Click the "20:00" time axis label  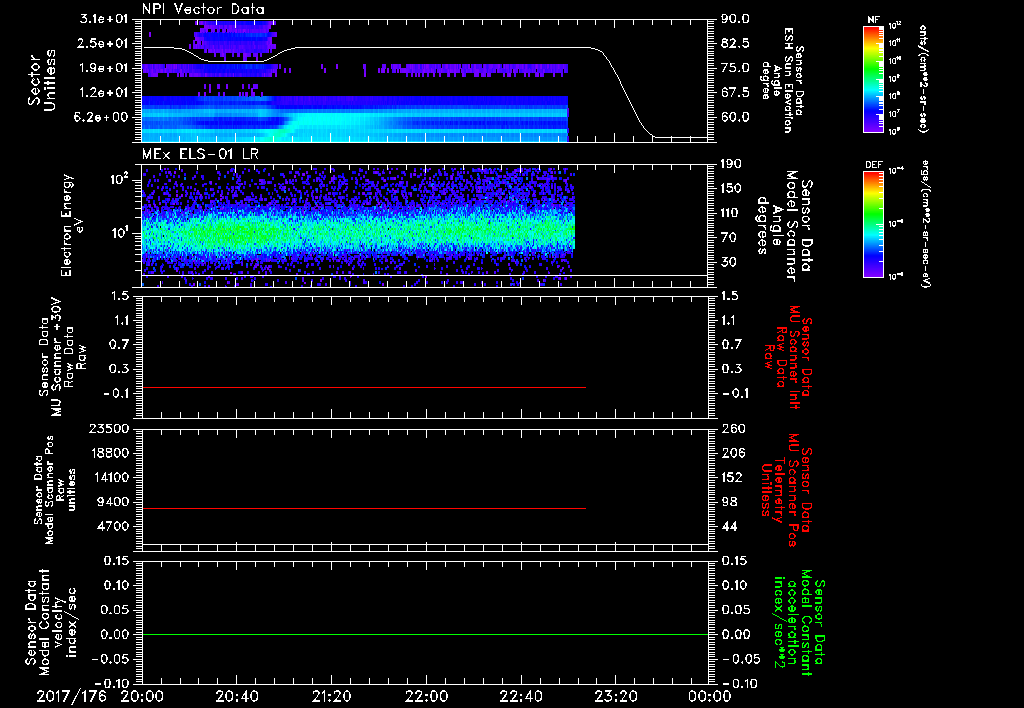(x=142, y=696)
